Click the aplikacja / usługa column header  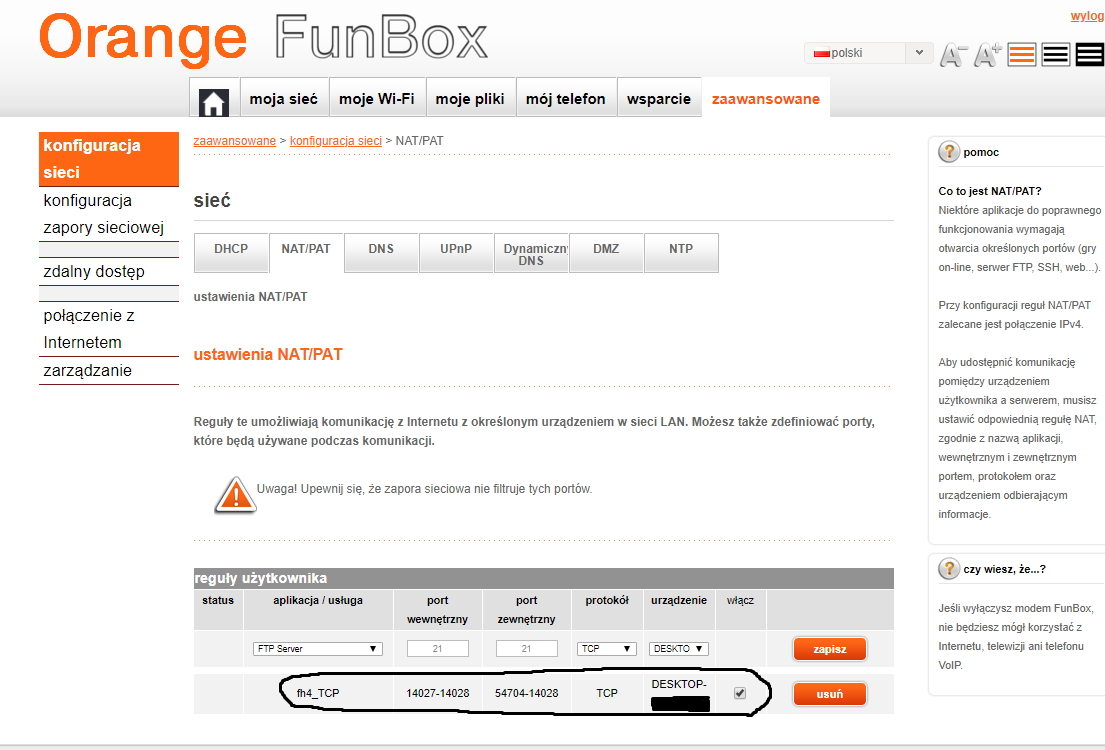(318, 600)
